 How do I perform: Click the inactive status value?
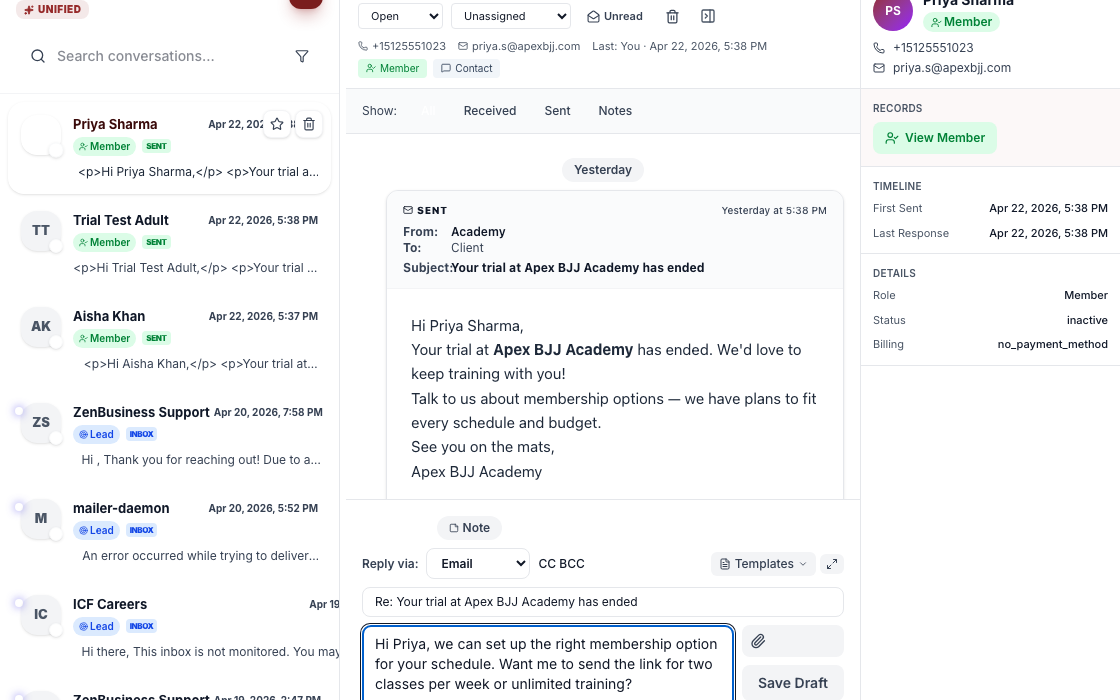point(1087,320)
